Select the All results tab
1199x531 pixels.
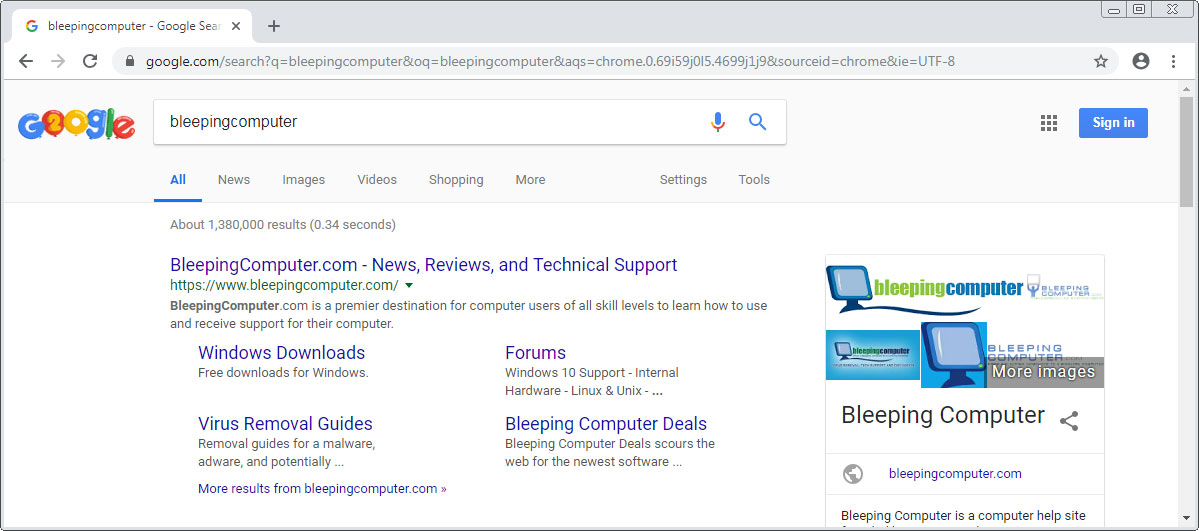coord(178,181)
